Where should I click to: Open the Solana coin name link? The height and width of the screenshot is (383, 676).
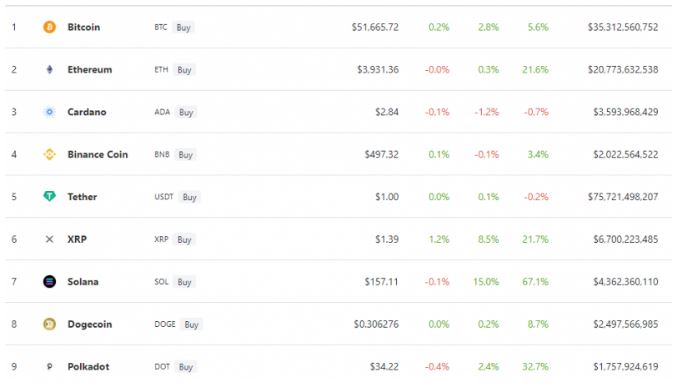click(x=83, y=282)
